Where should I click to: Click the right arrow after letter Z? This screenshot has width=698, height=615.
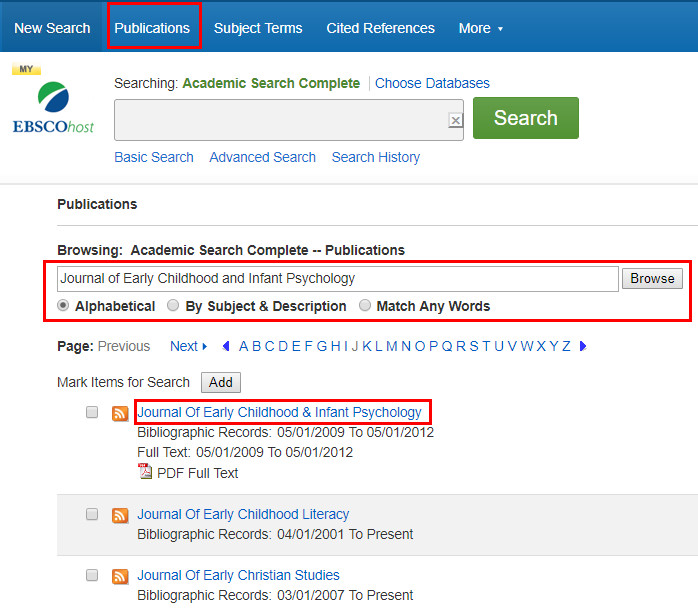pyautogui.click(x=583, y=346)
